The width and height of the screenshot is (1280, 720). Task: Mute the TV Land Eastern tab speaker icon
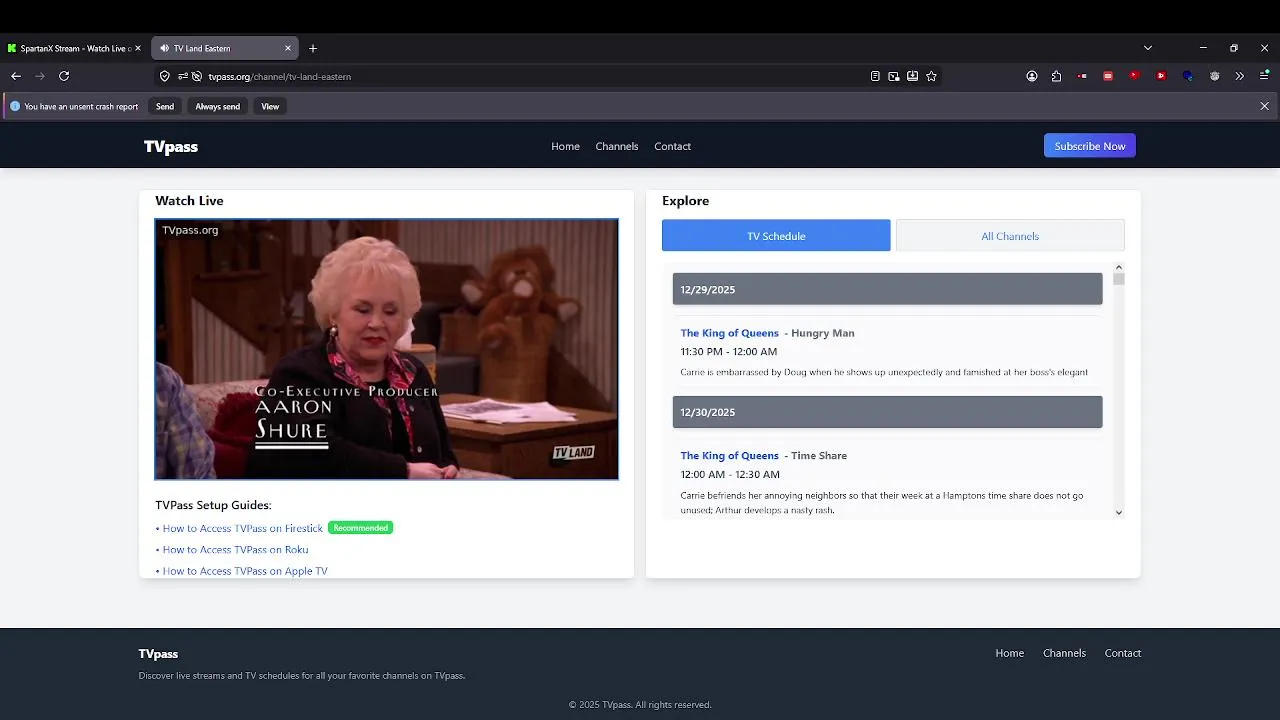pos(164,48)
